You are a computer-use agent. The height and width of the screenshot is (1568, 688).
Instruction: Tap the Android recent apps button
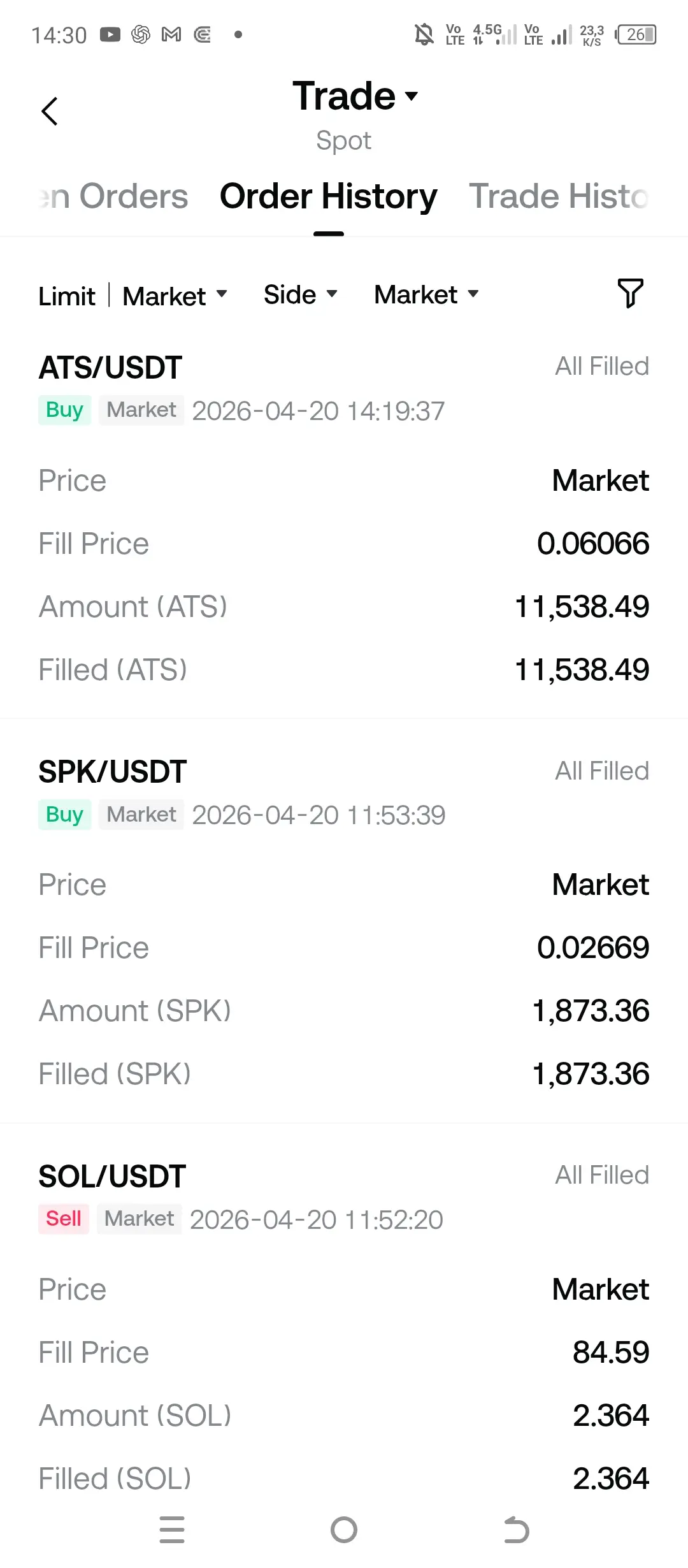(172, 1530)
